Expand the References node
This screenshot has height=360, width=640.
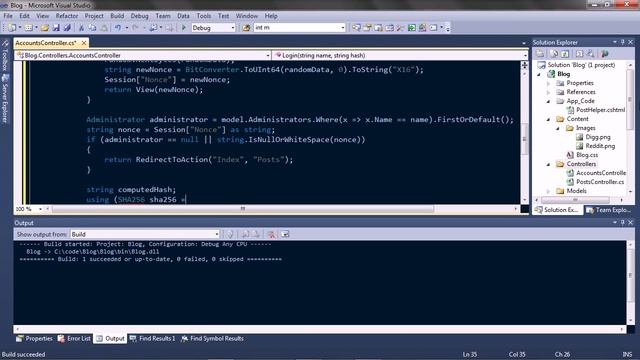pyautogui.click(x=549, y=92)
